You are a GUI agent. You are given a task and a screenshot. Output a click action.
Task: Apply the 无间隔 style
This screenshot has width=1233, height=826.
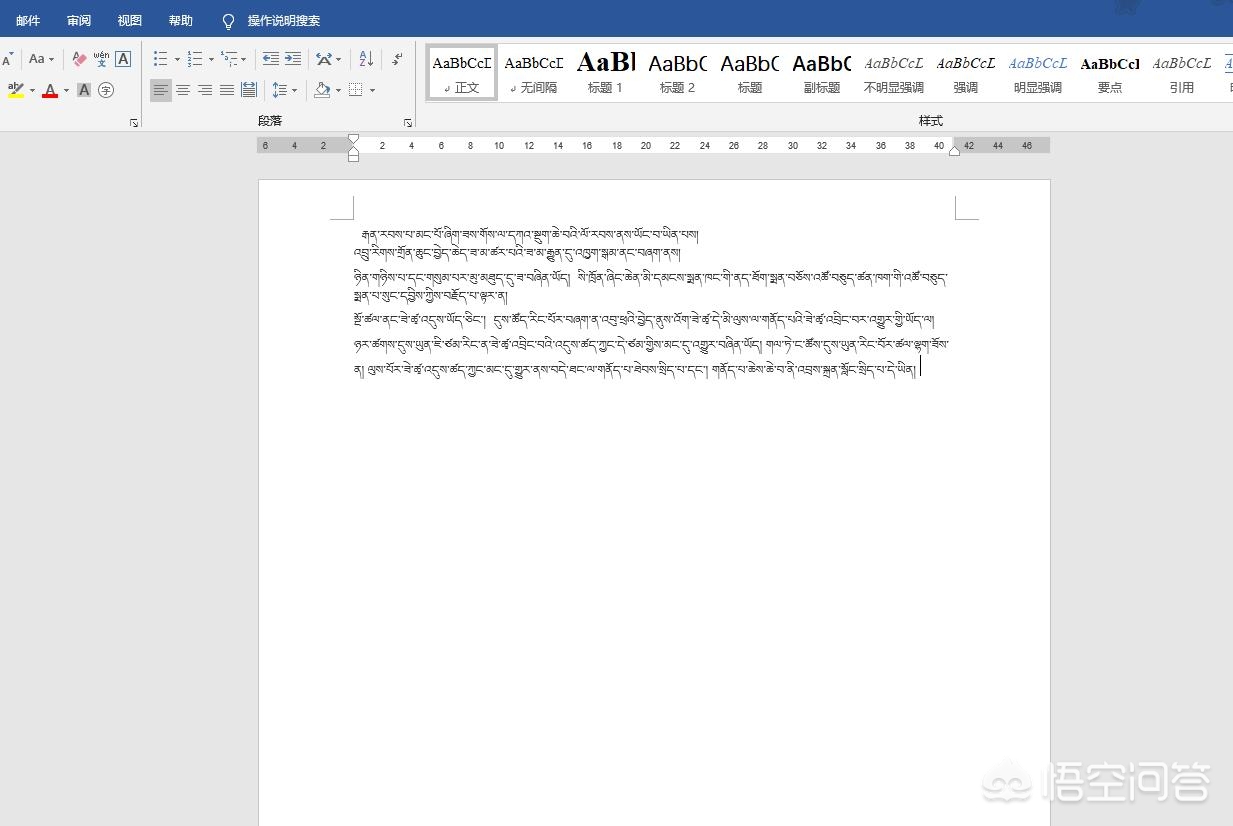(x=533, y=72)
